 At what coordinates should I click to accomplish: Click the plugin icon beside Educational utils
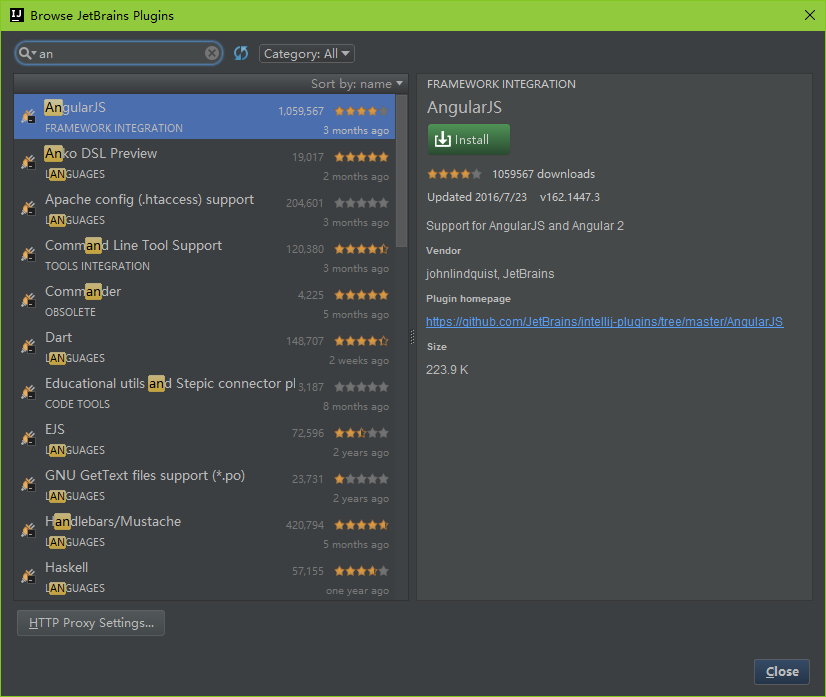pyautogui.click(x=28, y=392)
